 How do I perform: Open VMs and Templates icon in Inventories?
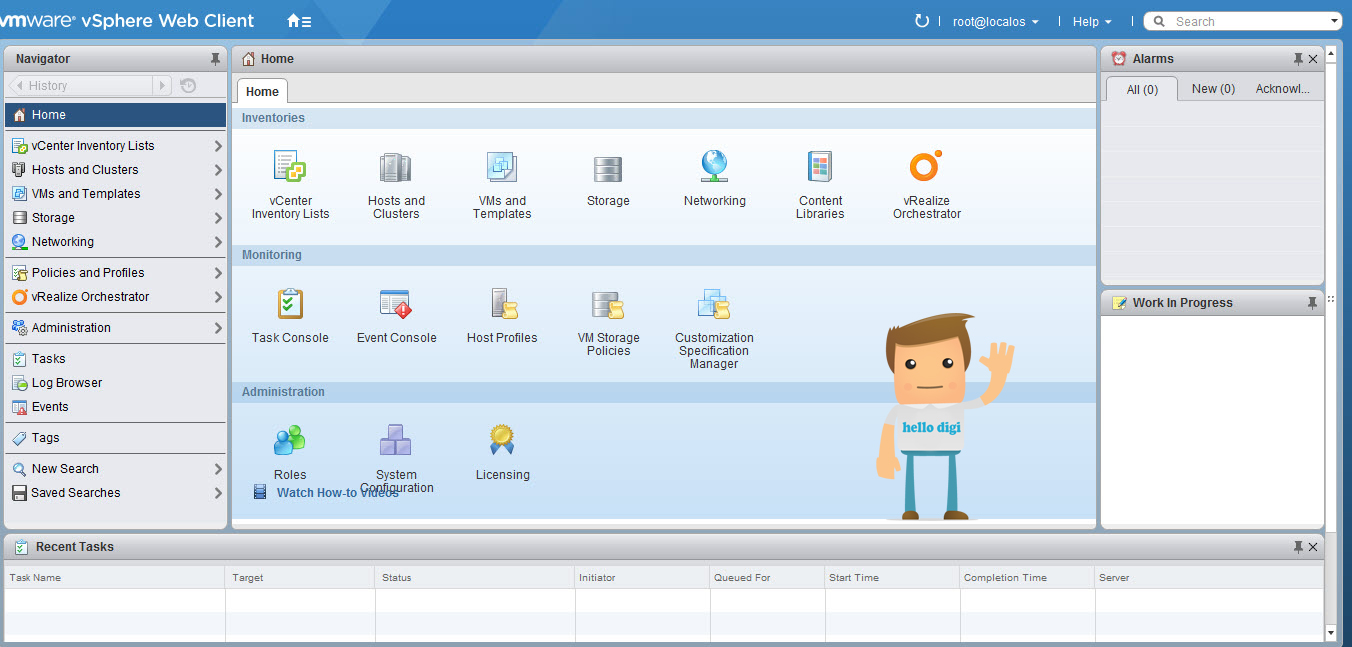click(502, 167)
